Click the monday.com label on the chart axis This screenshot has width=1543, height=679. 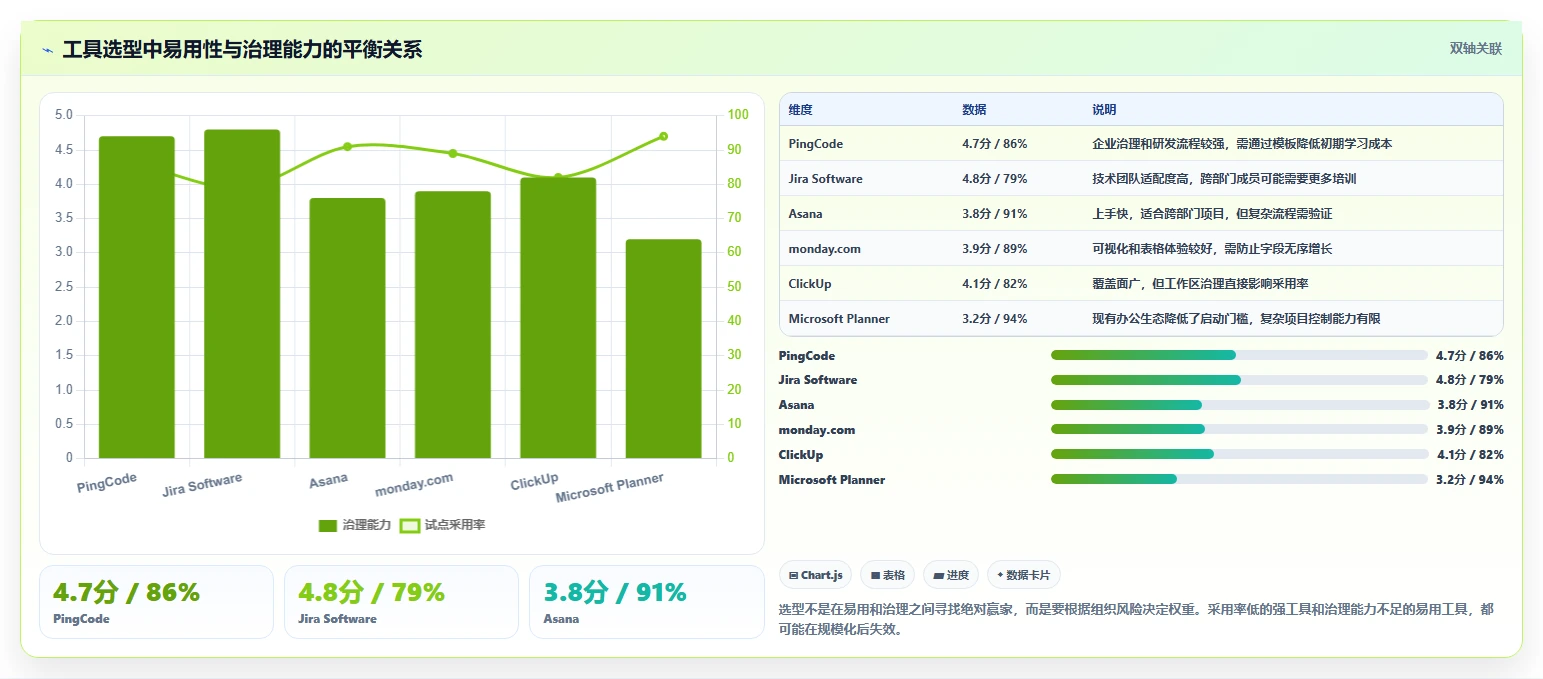tap(413, 485)
